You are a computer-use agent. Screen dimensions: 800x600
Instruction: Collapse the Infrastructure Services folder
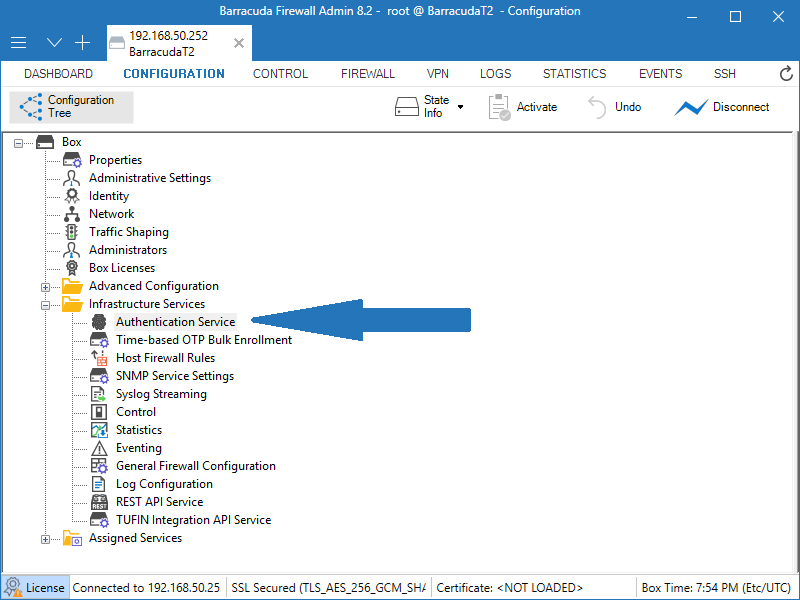45,305
